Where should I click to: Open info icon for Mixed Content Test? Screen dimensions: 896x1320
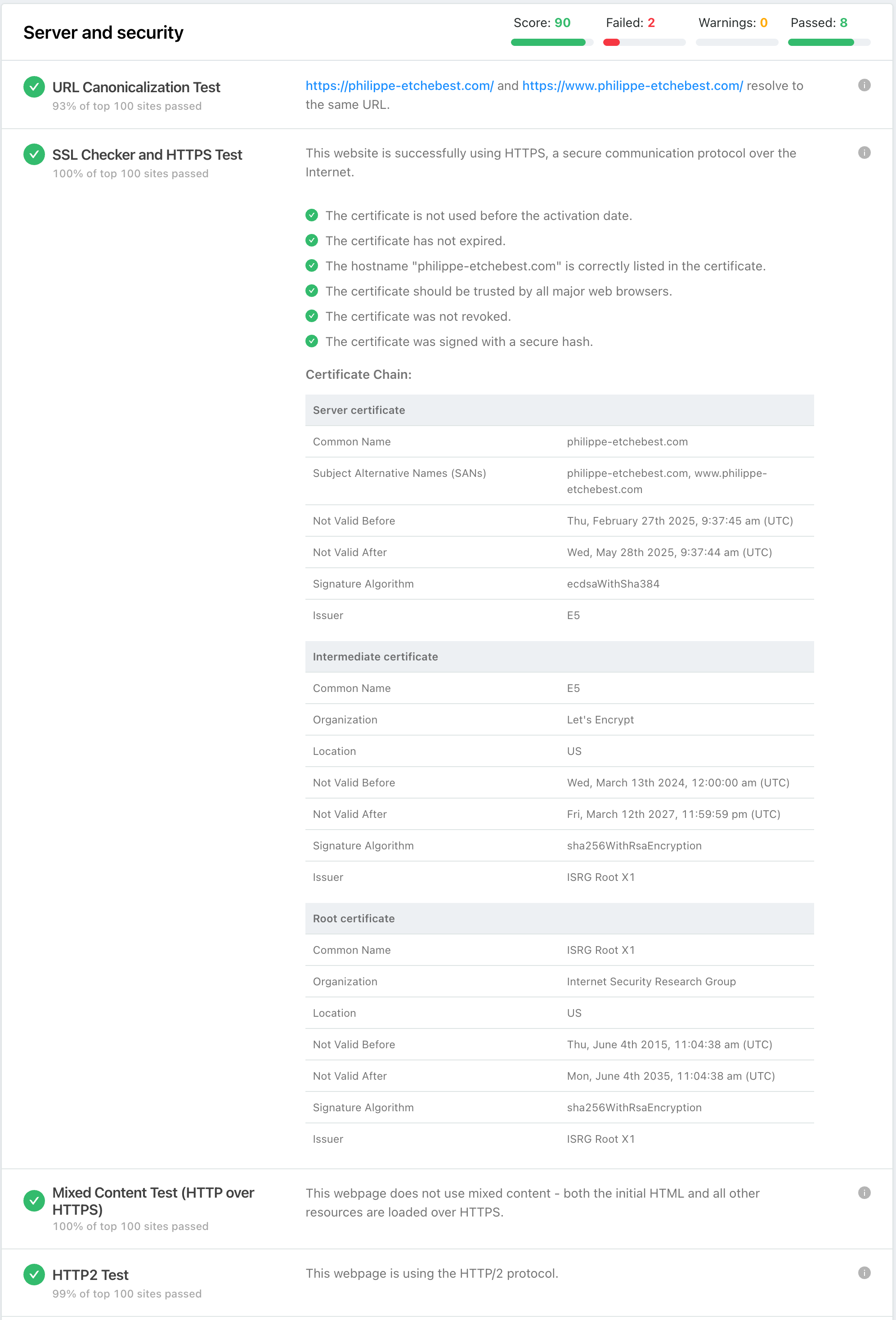click(x=864, y=1193)
